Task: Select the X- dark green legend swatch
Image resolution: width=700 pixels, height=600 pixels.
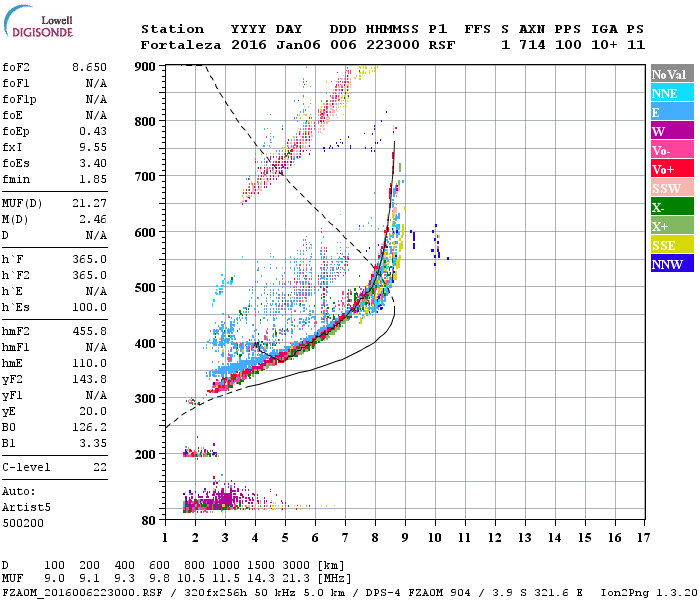Action: click(672, 207)
